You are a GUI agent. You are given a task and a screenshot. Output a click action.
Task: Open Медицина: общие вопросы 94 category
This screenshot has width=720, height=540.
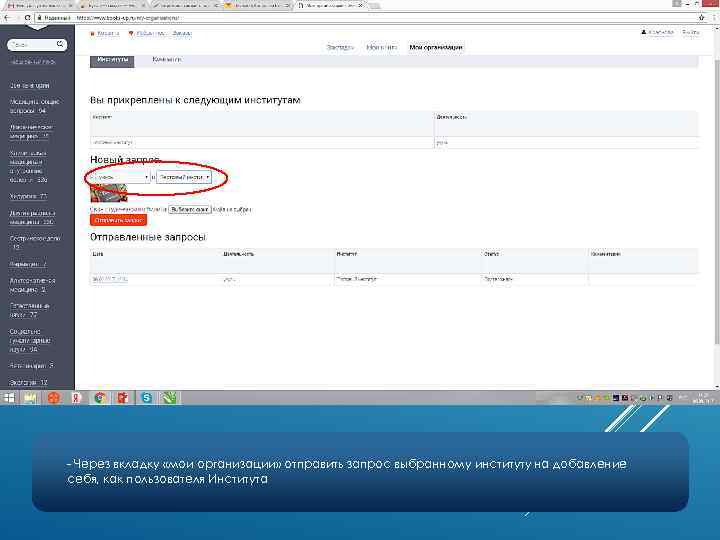[x=34, y=106]
